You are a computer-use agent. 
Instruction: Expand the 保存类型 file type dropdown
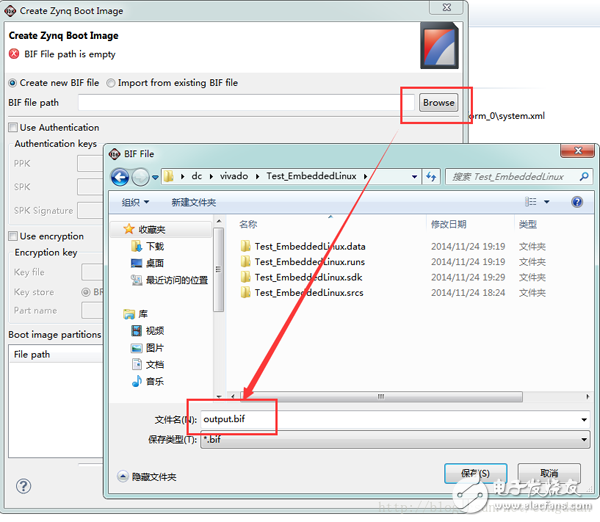click(583, 440)
